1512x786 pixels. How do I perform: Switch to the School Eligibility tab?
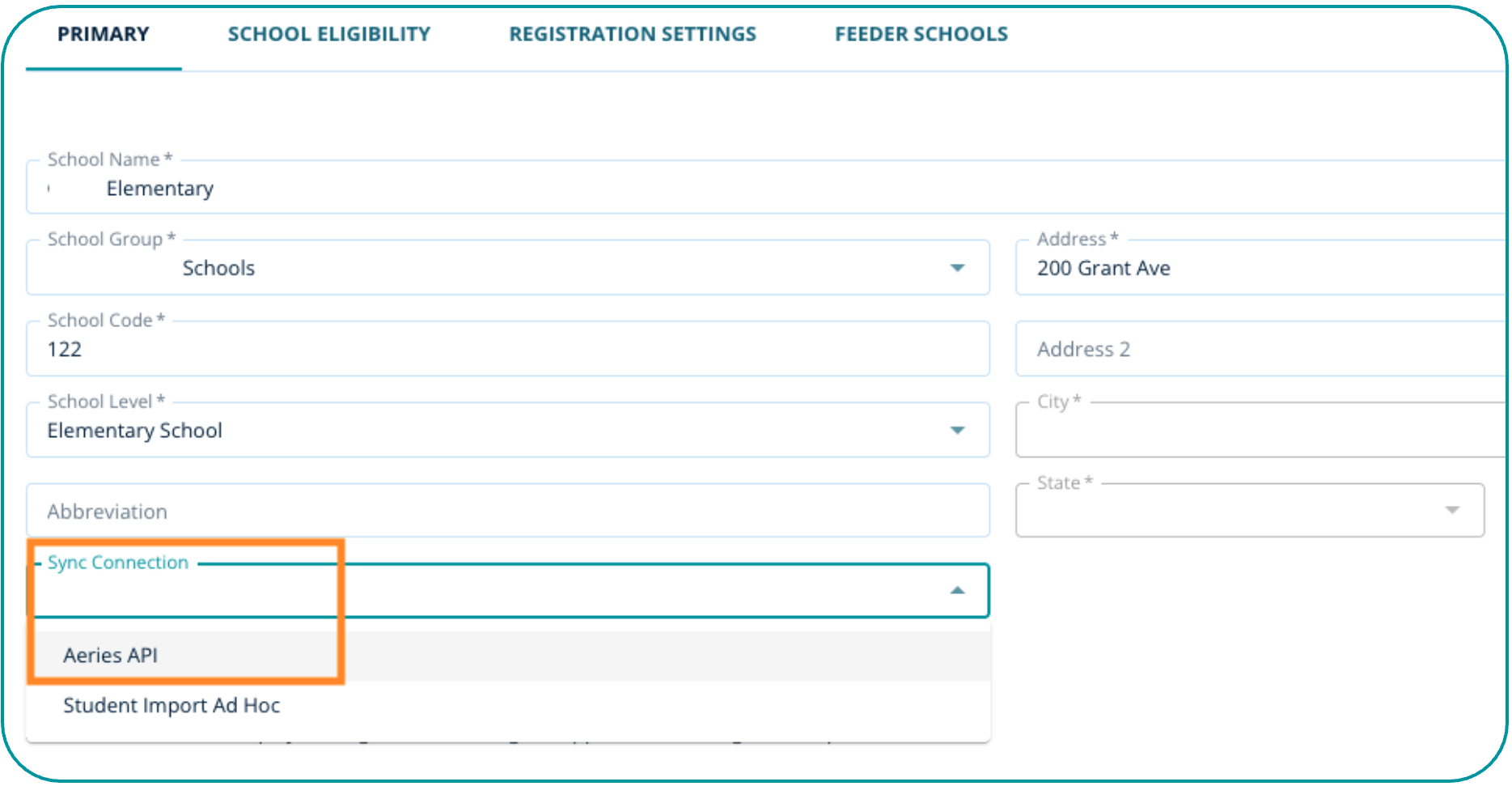pos(328,34)
